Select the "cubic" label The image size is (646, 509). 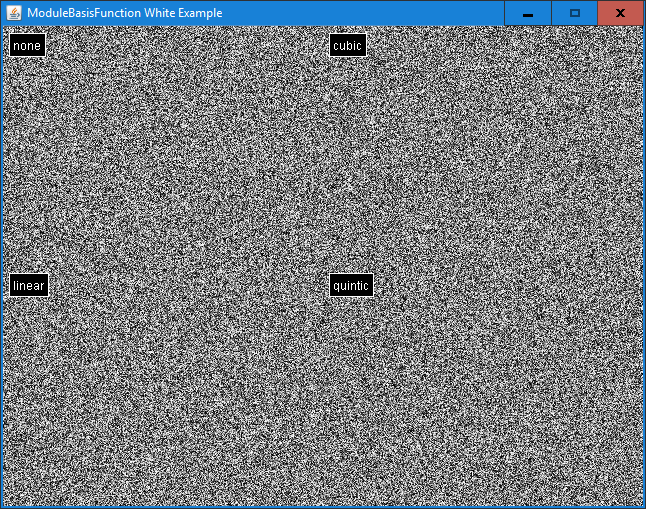(x=347, y=46)
